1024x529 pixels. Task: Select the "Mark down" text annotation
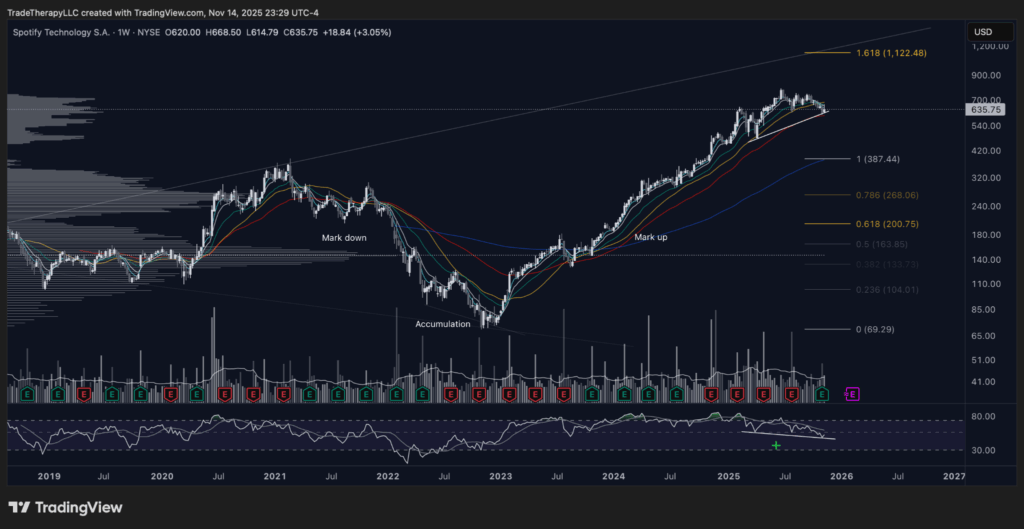click(x=344, y=238)
